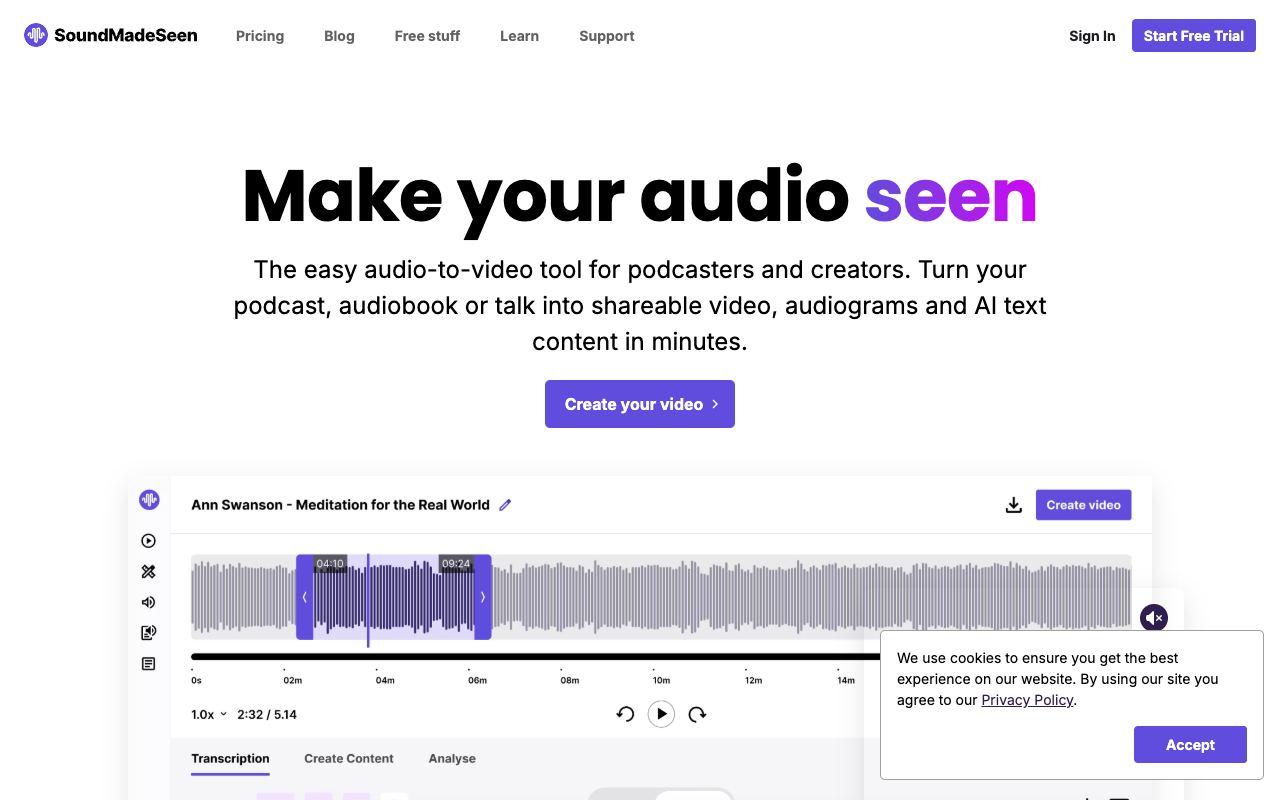Open the Privacy Policy link

coord(1027,700)
